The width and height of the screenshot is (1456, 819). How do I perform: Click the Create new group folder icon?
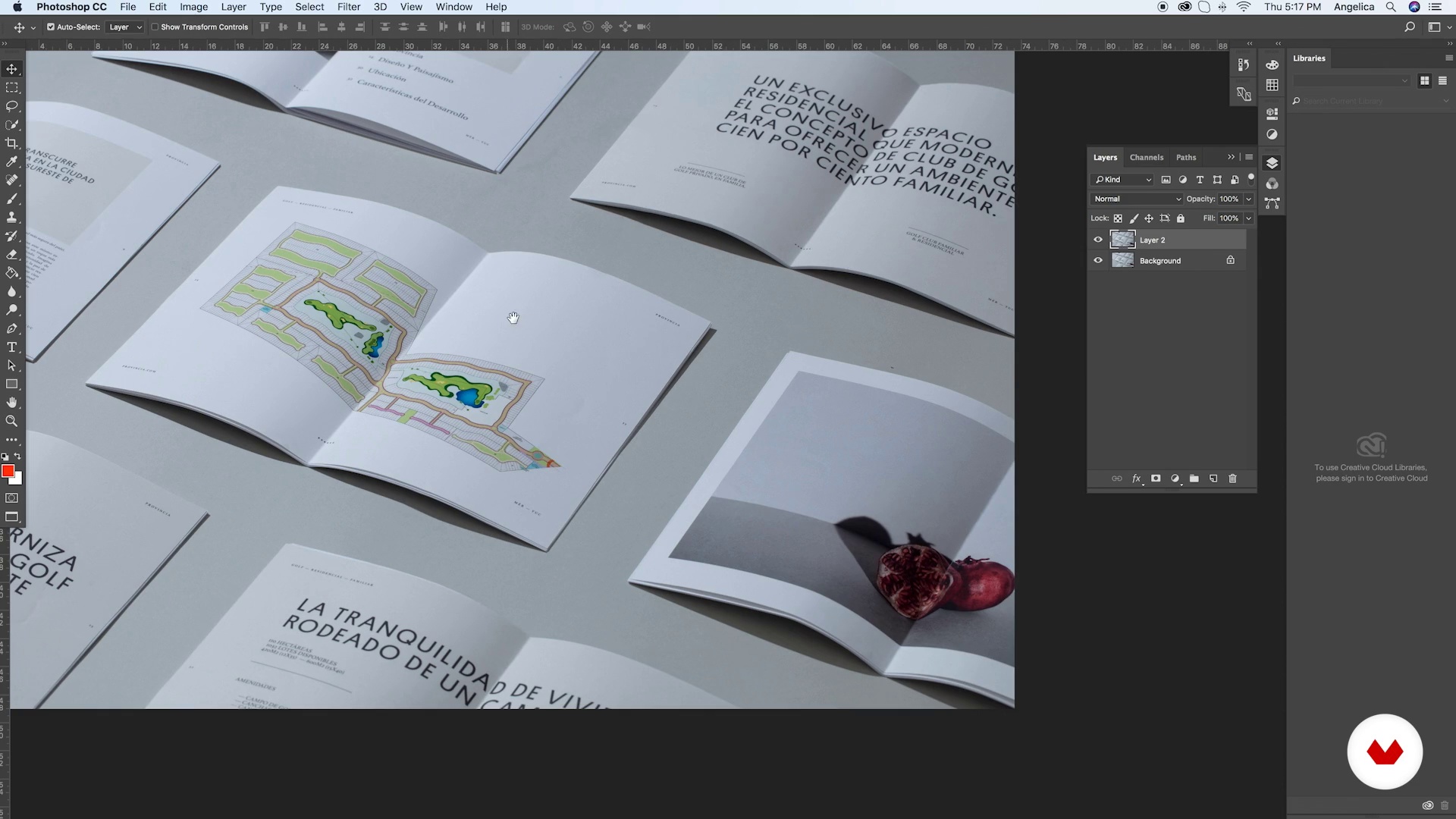point(1194,479)
